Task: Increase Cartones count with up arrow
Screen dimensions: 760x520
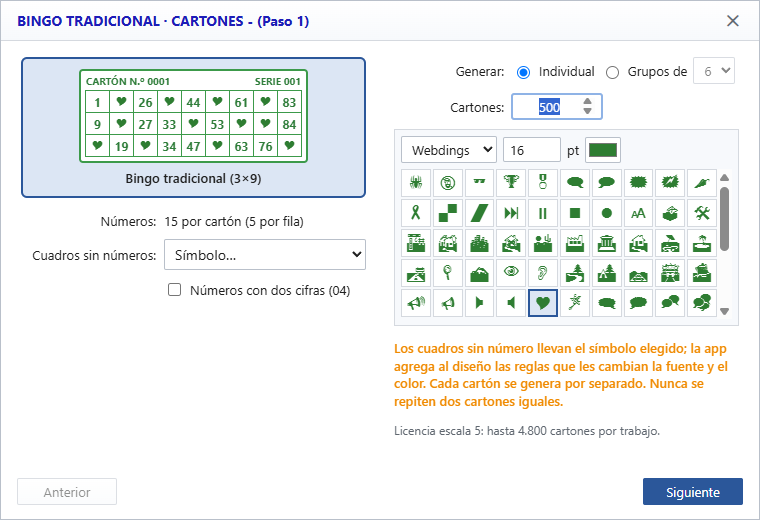Action: (x=587, y=102)
